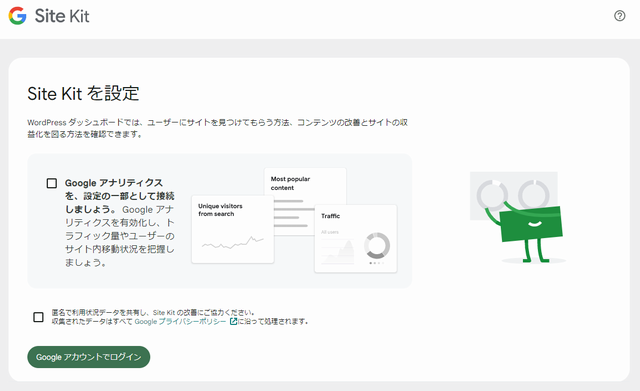Click the external link icon after privacy policy
Viewport: 640px width, 391px height.
233,322
